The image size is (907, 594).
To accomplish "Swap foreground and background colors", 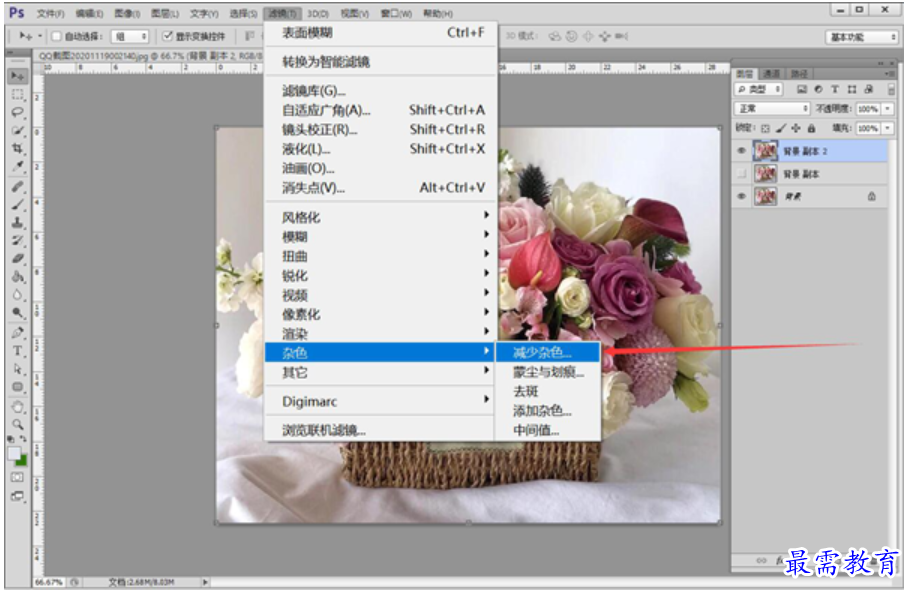I will coord(24,439).
